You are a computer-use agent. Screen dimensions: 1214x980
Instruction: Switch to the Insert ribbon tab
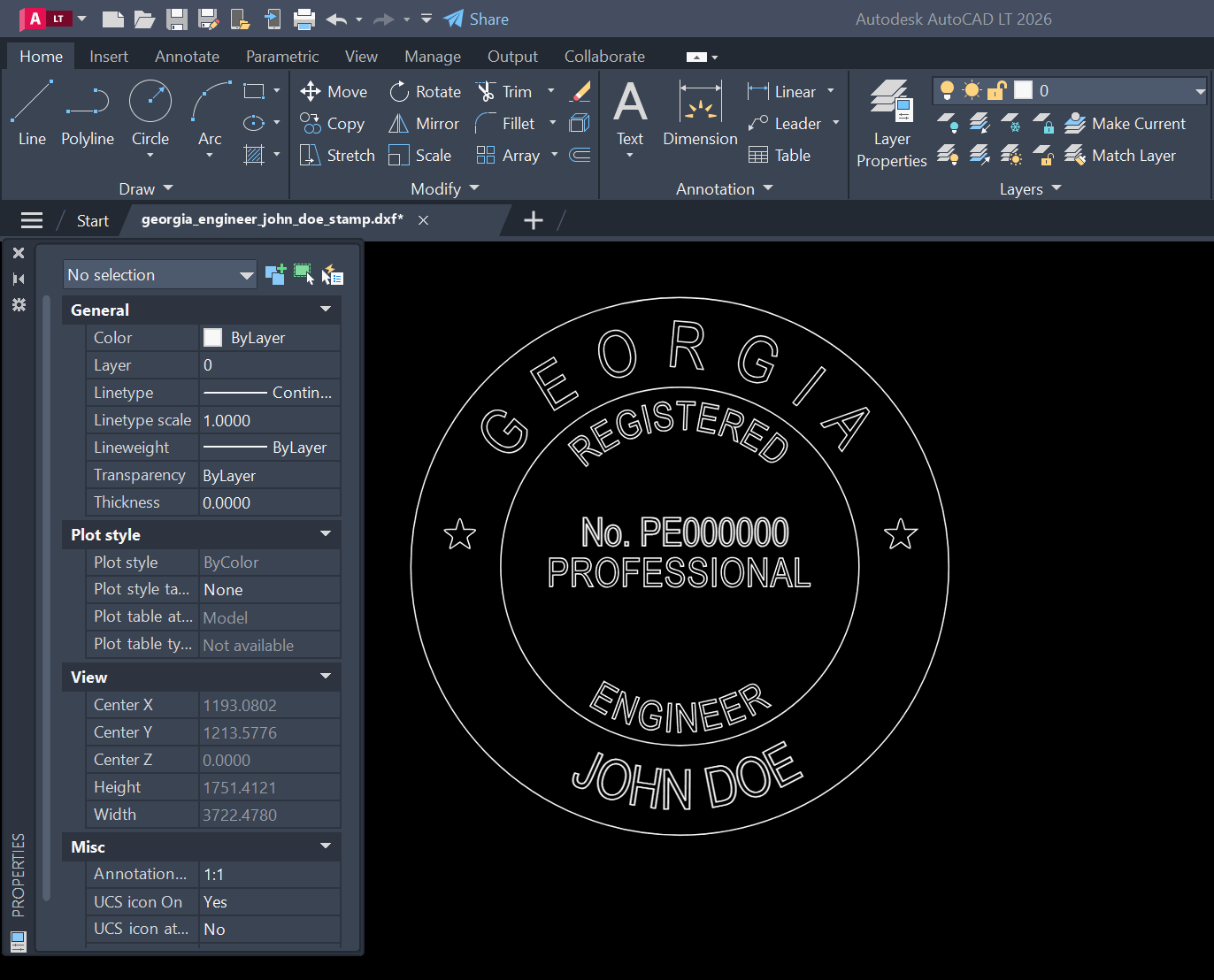tap(109, 56)
